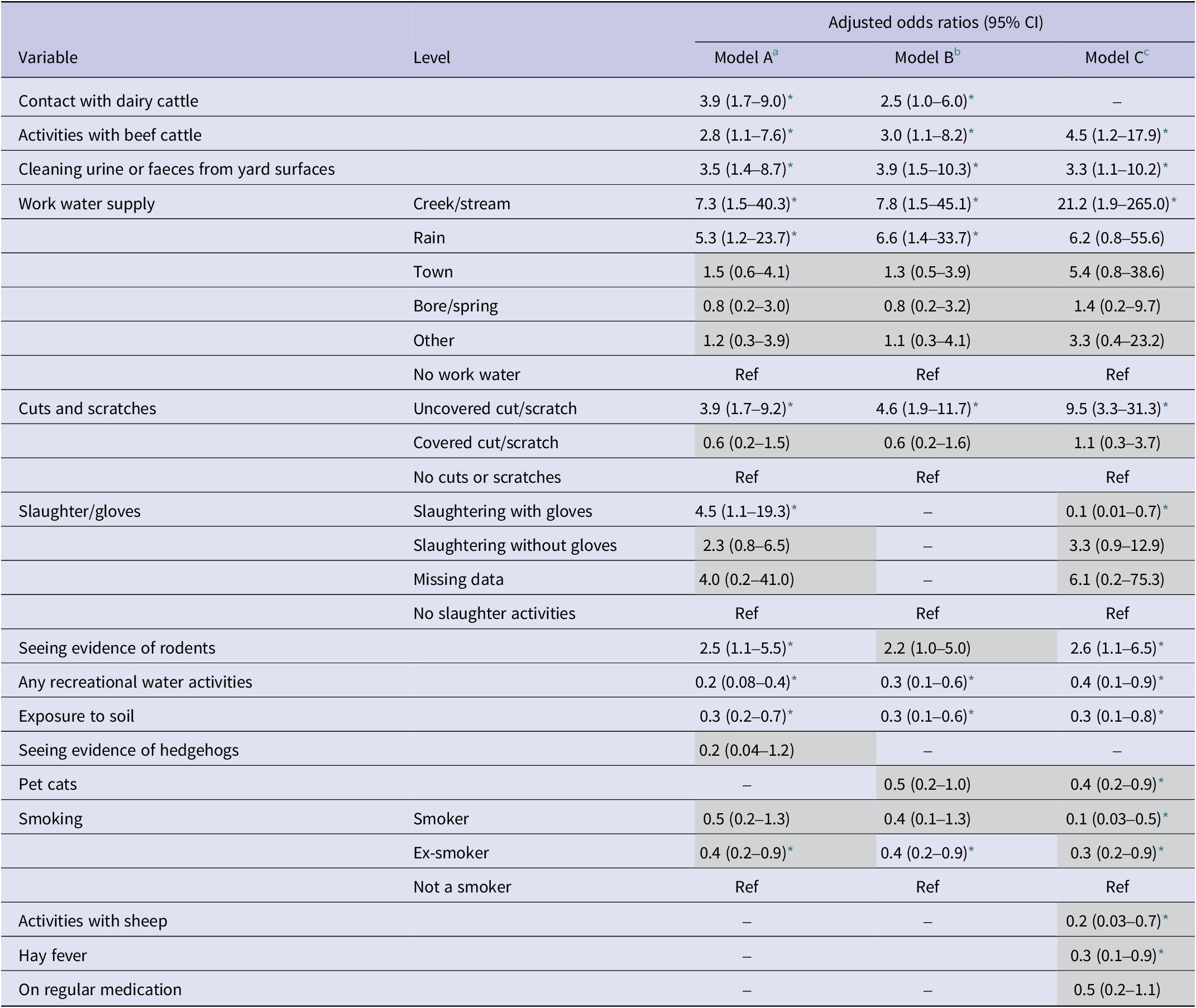The width and height of the screenshot is (1196, 1008).
Task: Click the Model A footnote superscript a
Action: pos(775,52)
